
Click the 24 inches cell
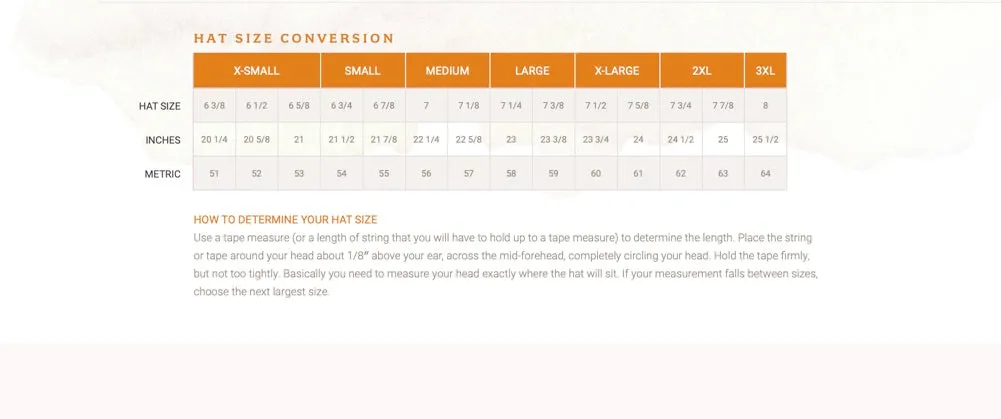click(x=638, y=139)
